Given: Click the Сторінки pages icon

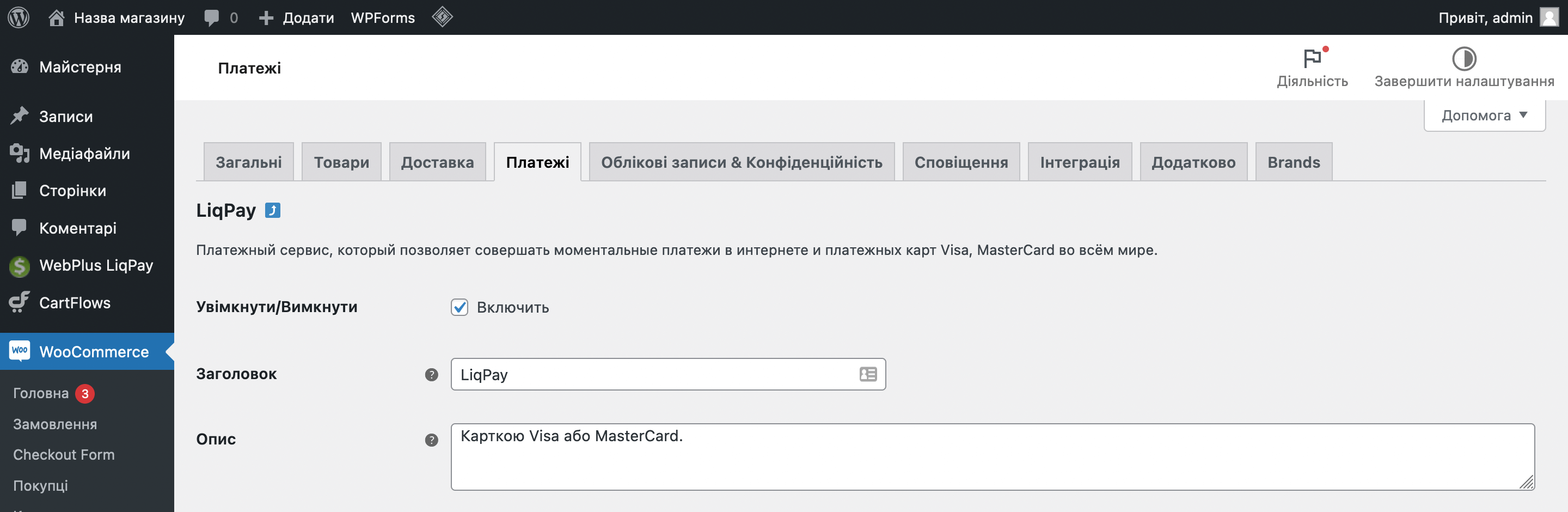Looking at the screenshot, I should (20, 191).
